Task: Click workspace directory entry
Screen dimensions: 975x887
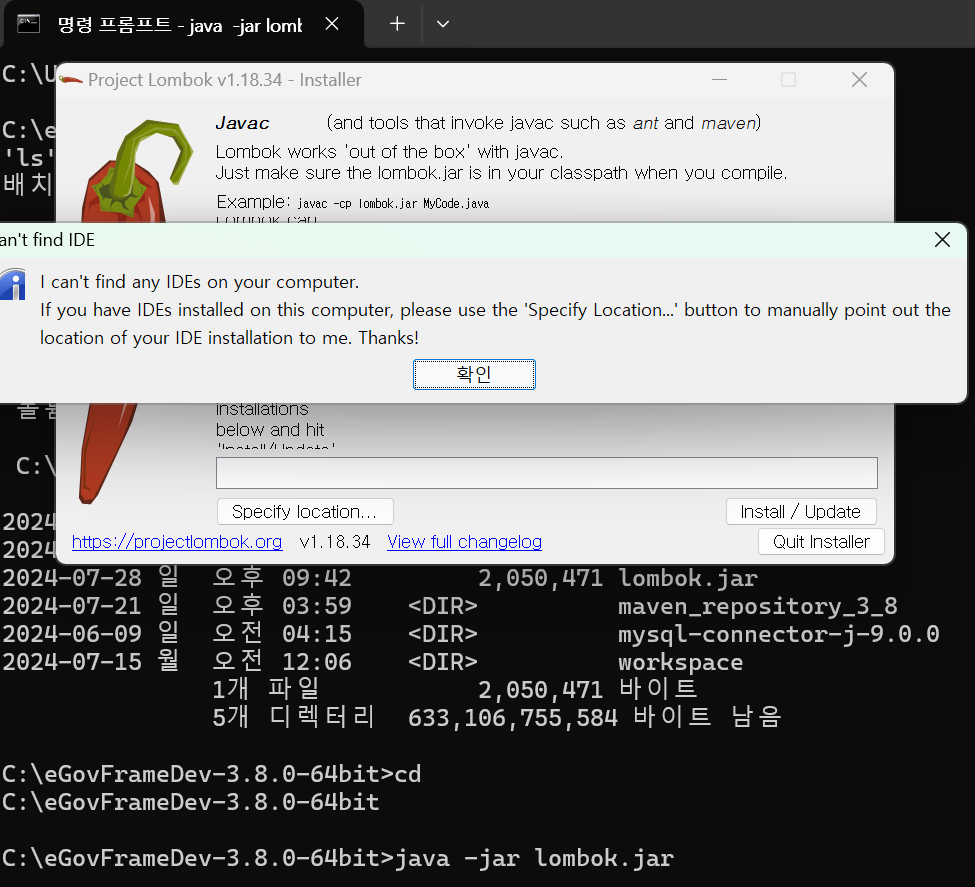Action: tap(680, 662)
